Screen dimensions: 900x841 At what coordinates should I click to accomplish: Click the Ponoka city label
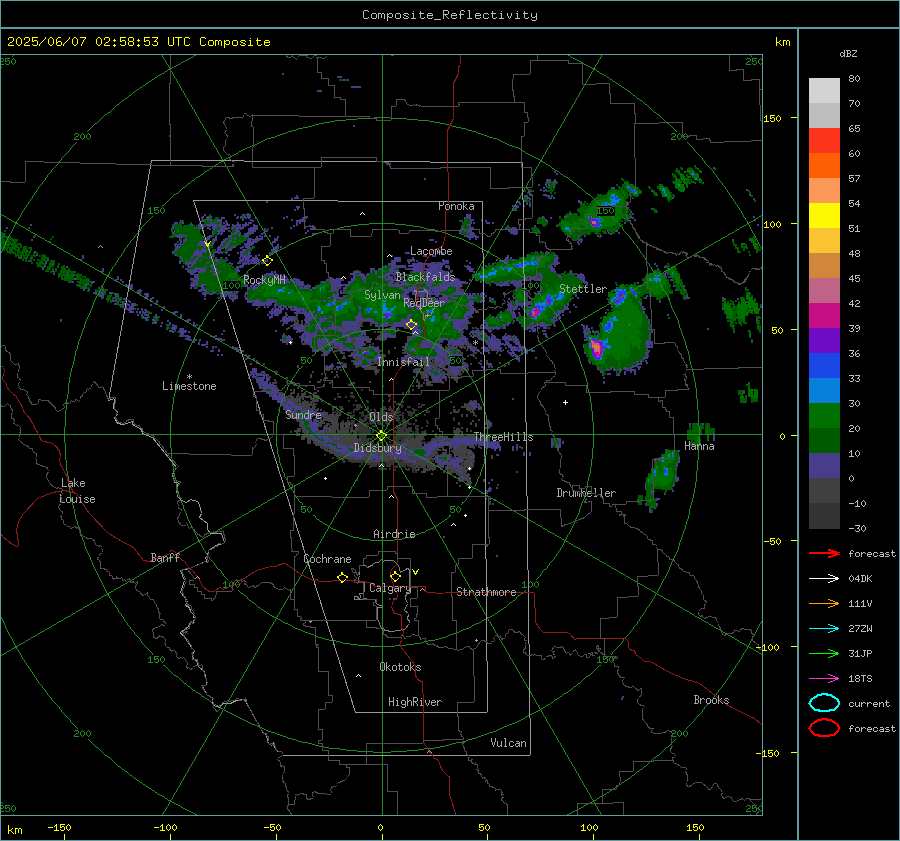tap(456, 206)
